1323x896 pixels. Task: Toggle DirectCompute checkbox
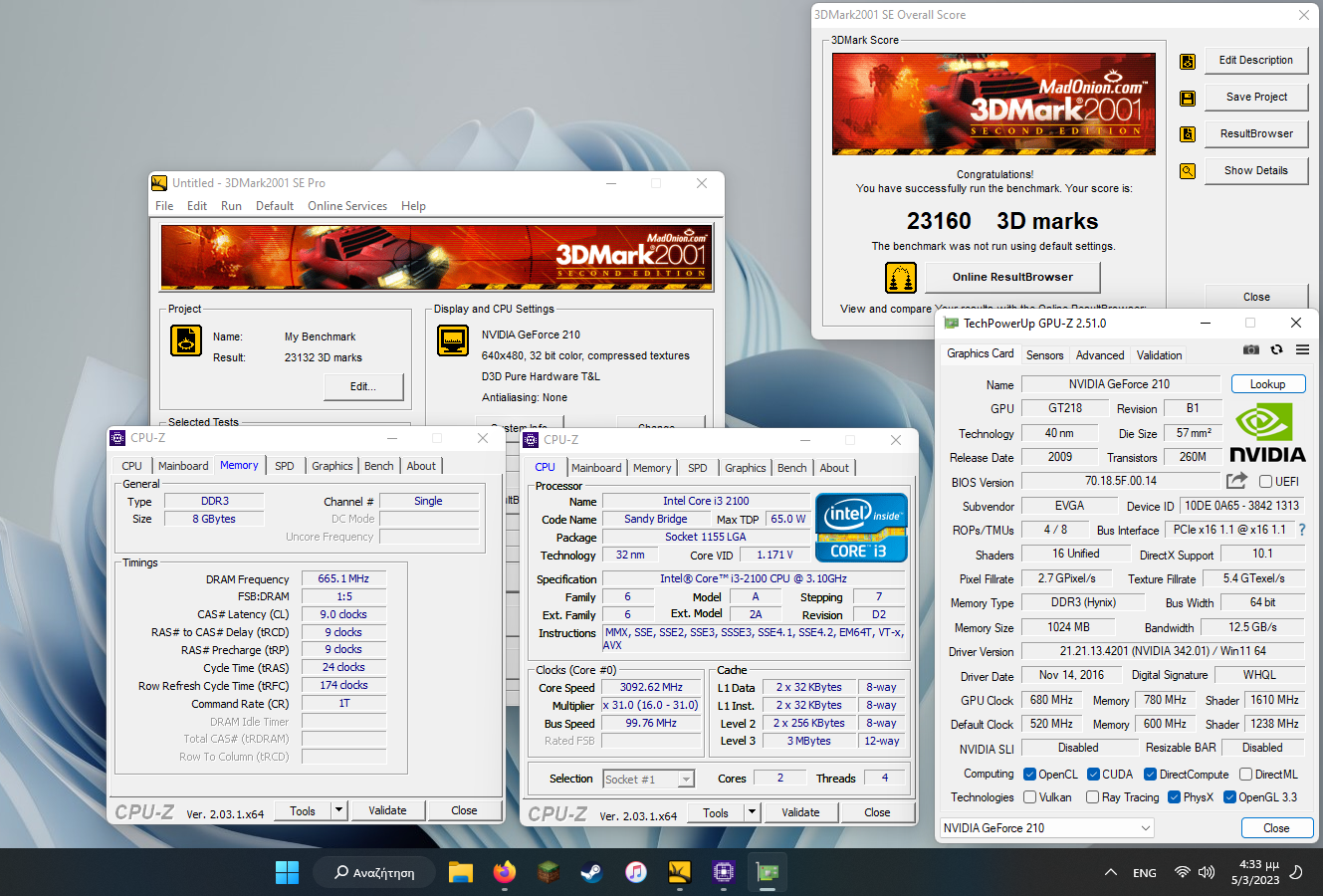pyautogui.click(x=1150, y=774)
